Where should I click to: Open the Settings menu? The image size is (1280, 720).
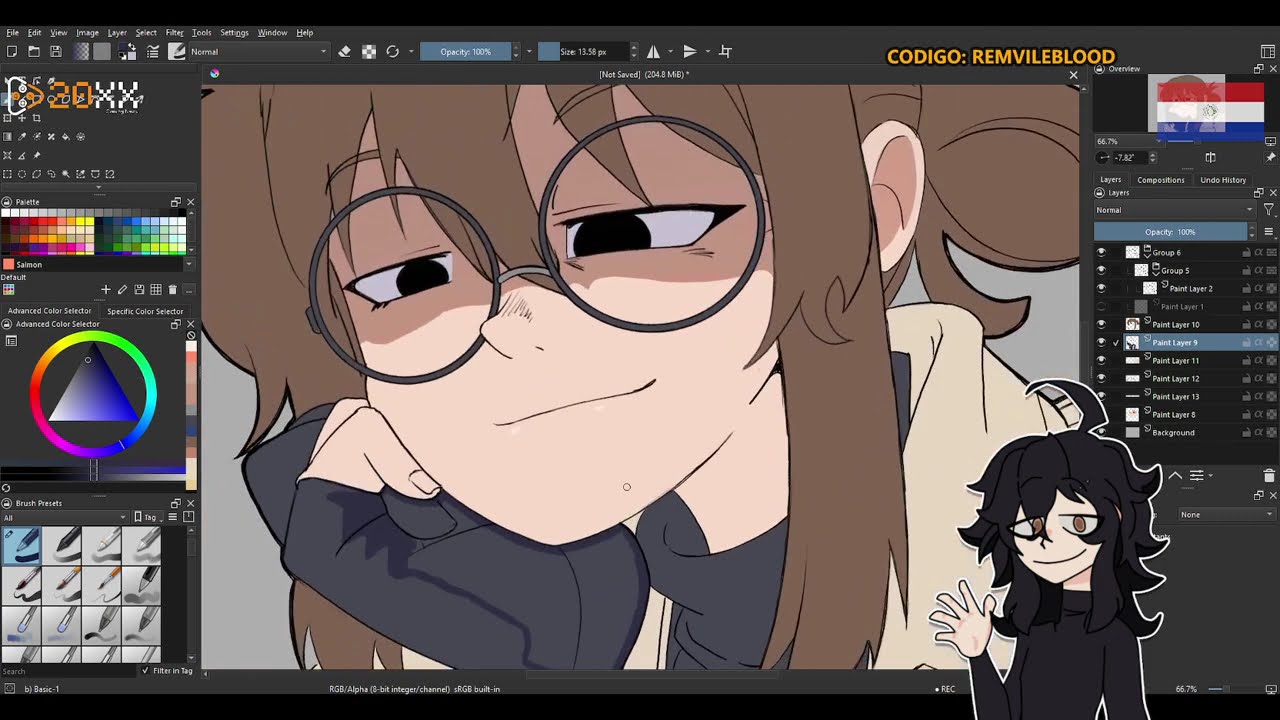pyautogui.click(x=234, y=33)
